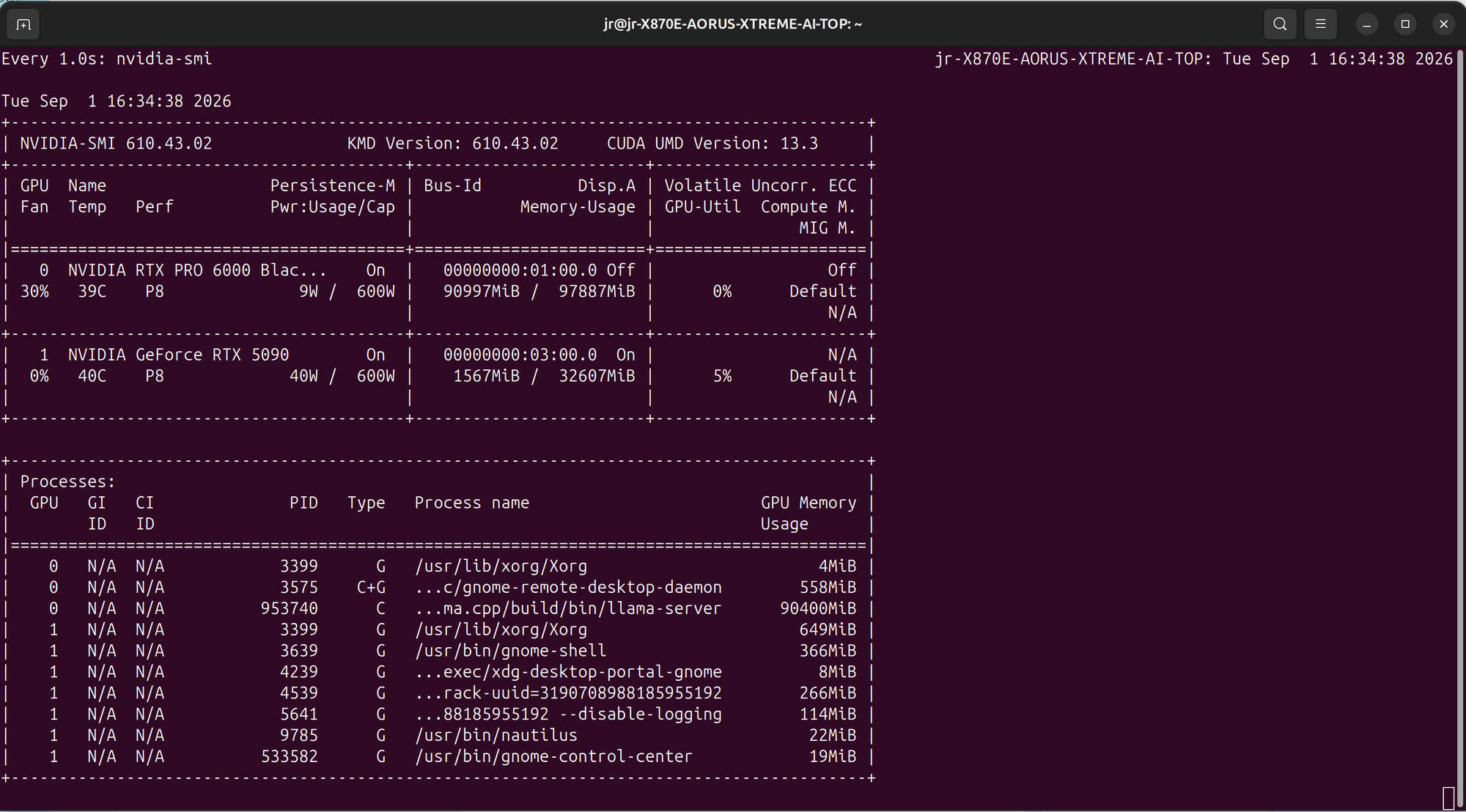Screen dimensions: 1466x812
Task: Open a new terminal tab
Action: pyautogui.click(x=23, y=24)
